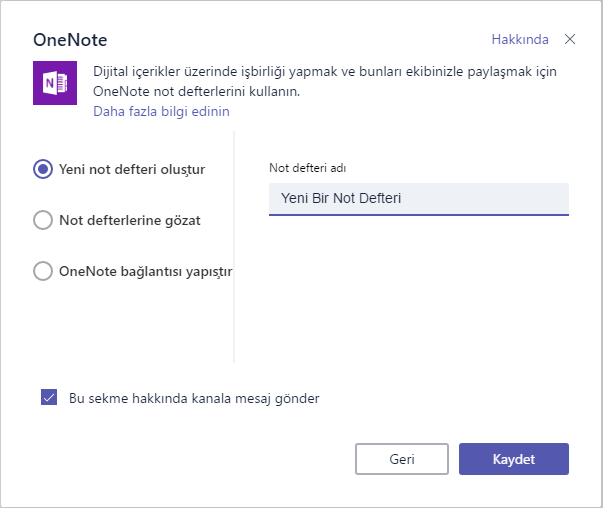Click the 'Yeni Bir Not Defteri' text in field
Screen dimensions: 603x508
[x=341, y=198]
